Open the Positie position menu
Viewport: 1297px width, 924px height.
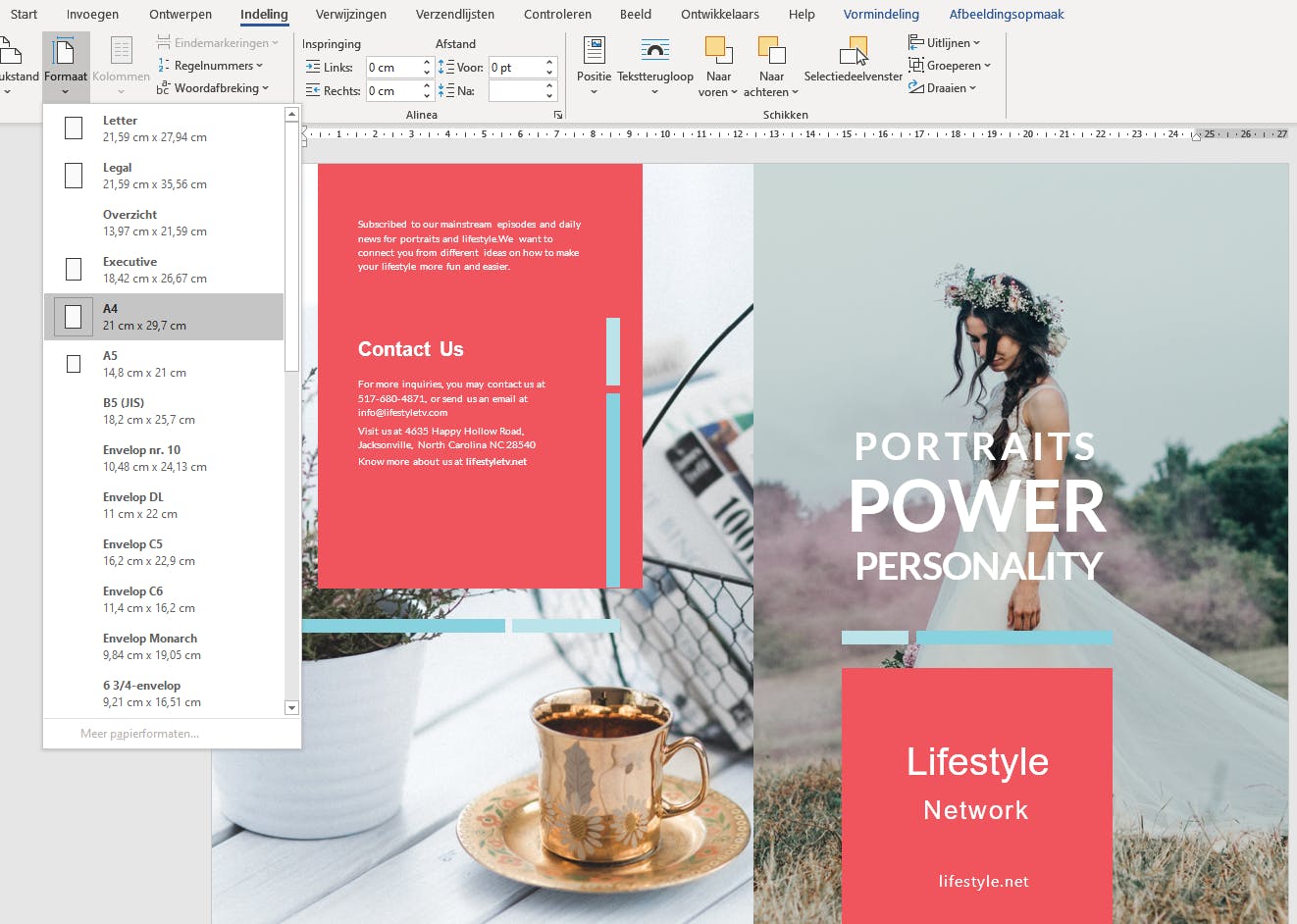[594, 66]
